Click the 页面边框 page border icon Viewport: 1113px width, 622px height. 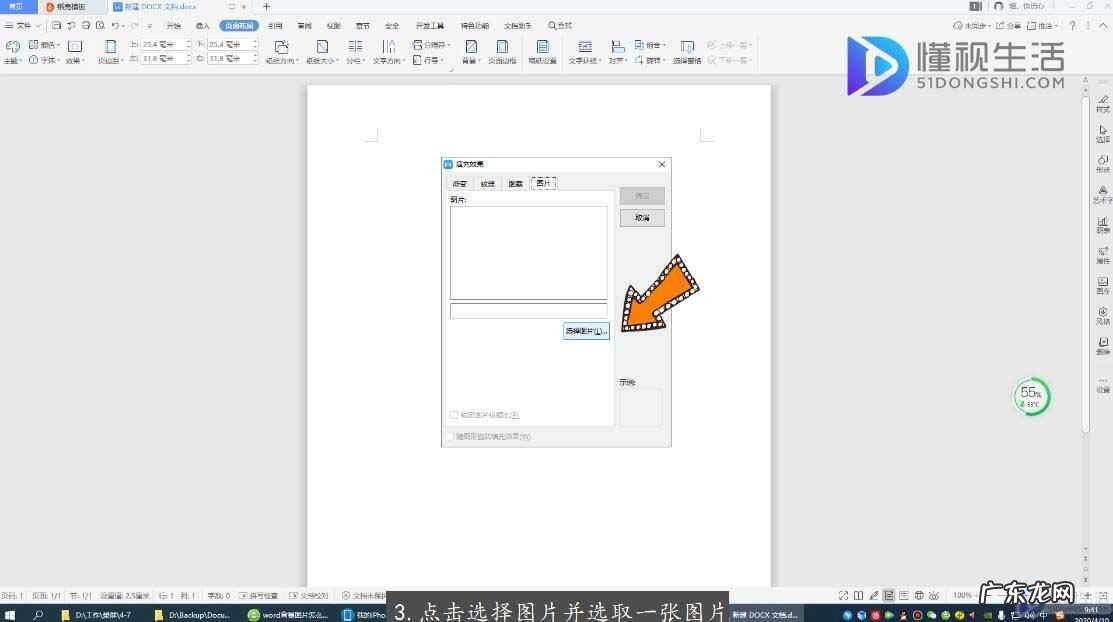point(502,51)
